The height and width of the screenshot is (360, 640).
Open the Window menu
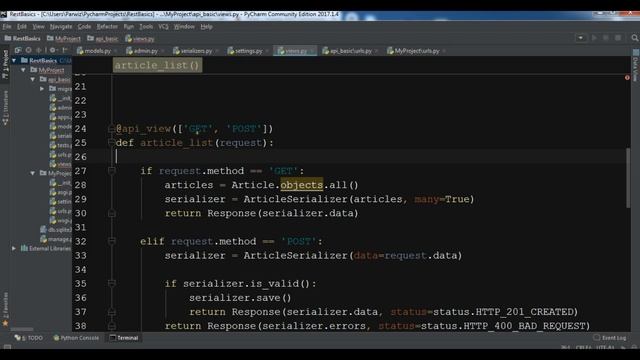pyautogui.click(x=184, y=27)
